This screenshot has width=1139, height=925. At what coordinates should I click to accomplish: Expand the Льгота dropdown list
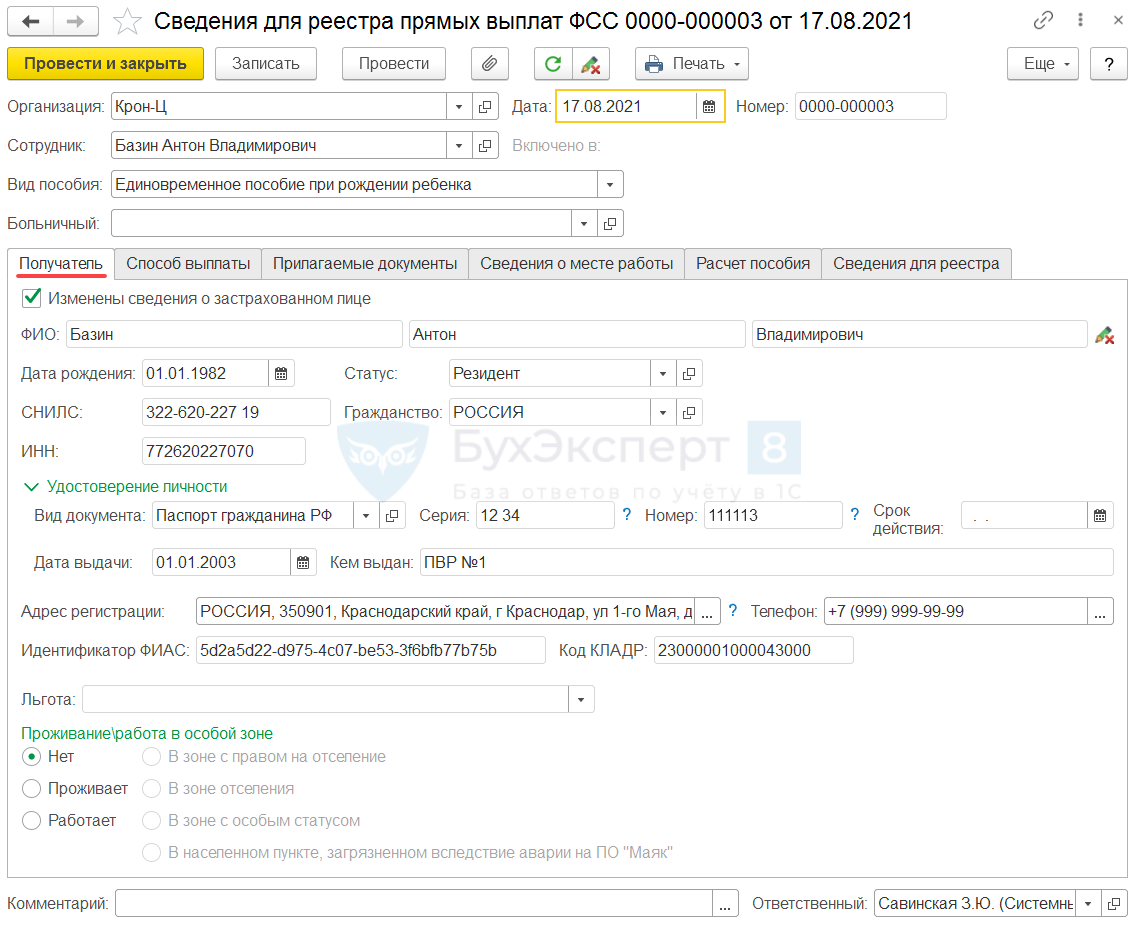(x=581, y=700)
